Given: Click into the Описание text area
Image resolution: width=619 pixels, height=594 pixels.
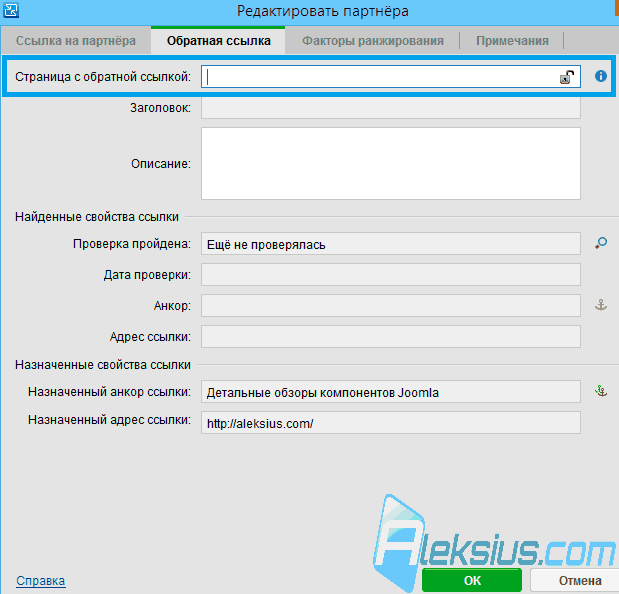Looking at the screenshot, I should point(391,163).
